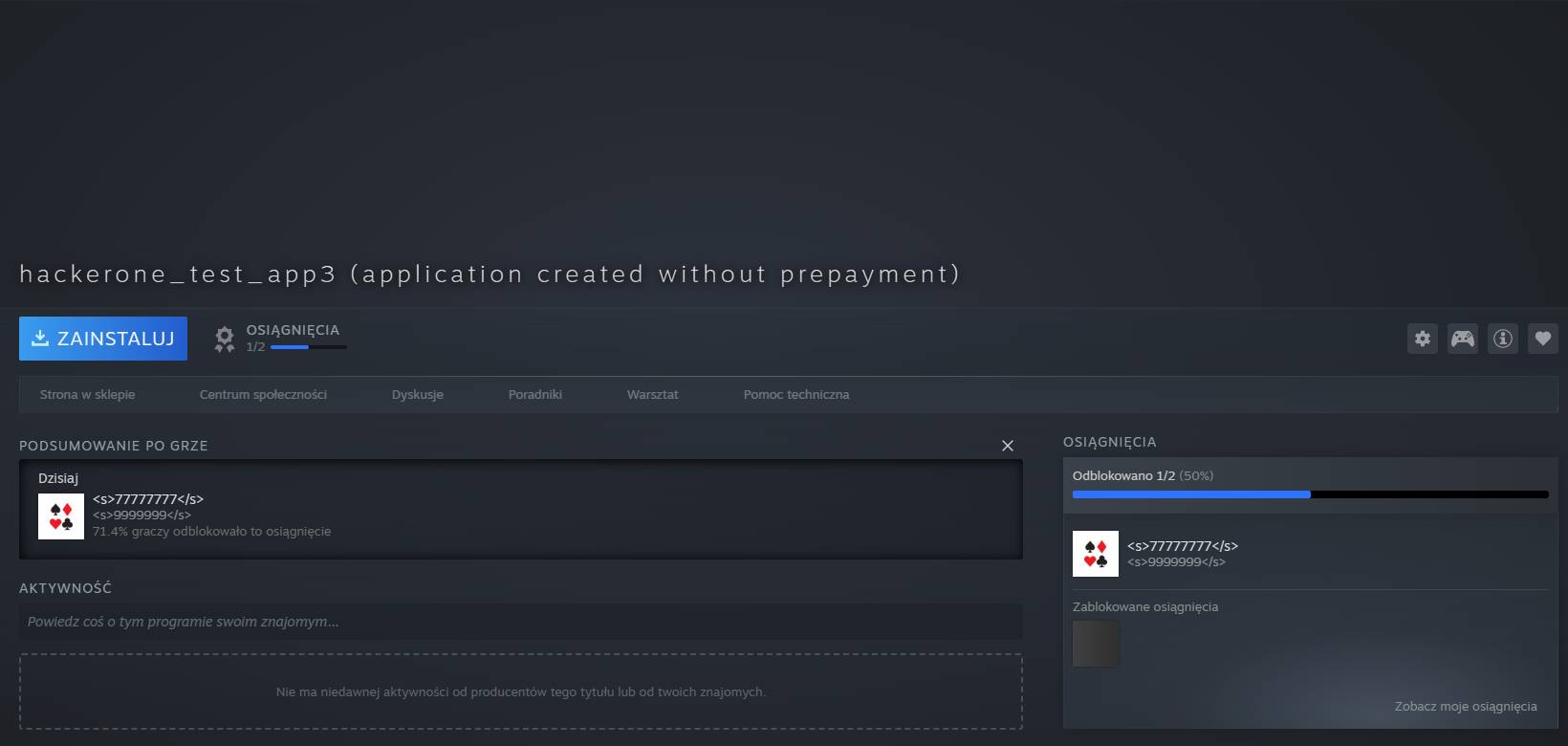Click the Zobacz moje osiągnięcia link

click(x=1466, y=707)
